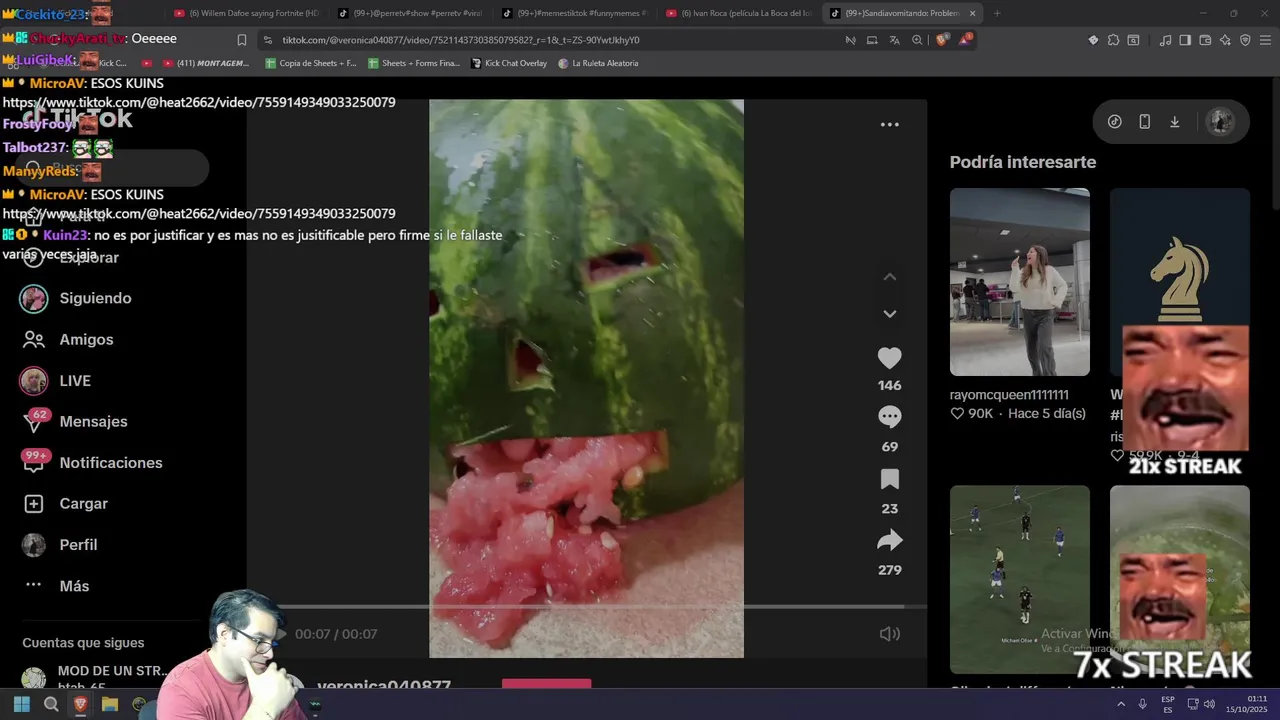1280x720 pixels.
Task: Open Cargar to upload a video
Action: coord(83,504)
